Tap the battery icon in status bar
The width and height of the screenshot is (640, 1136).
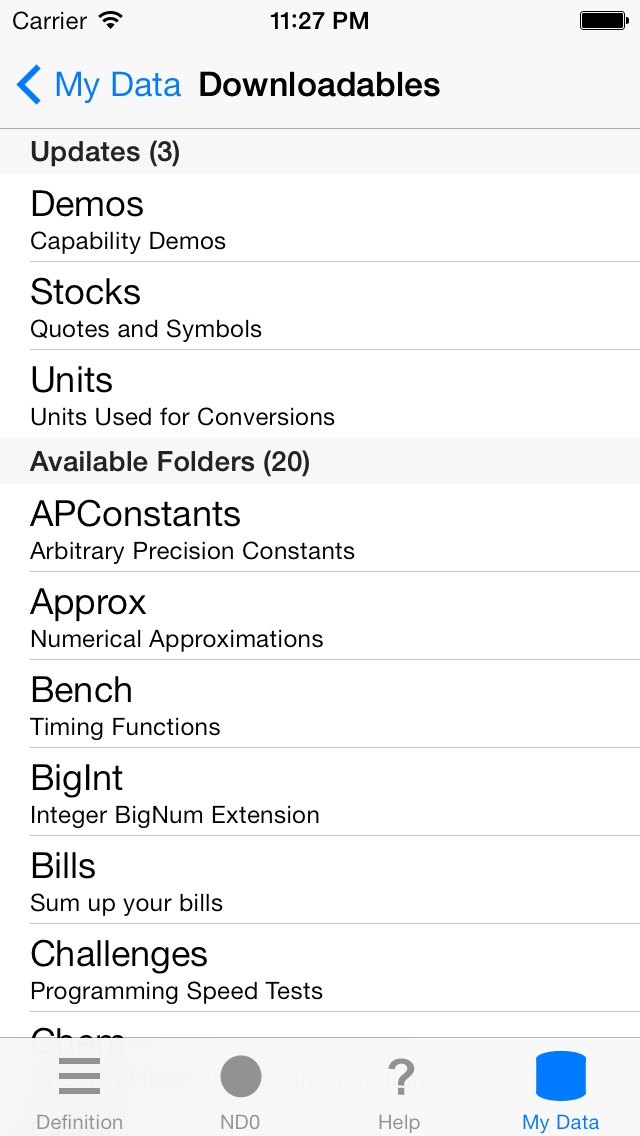click(x=603, y=20)
